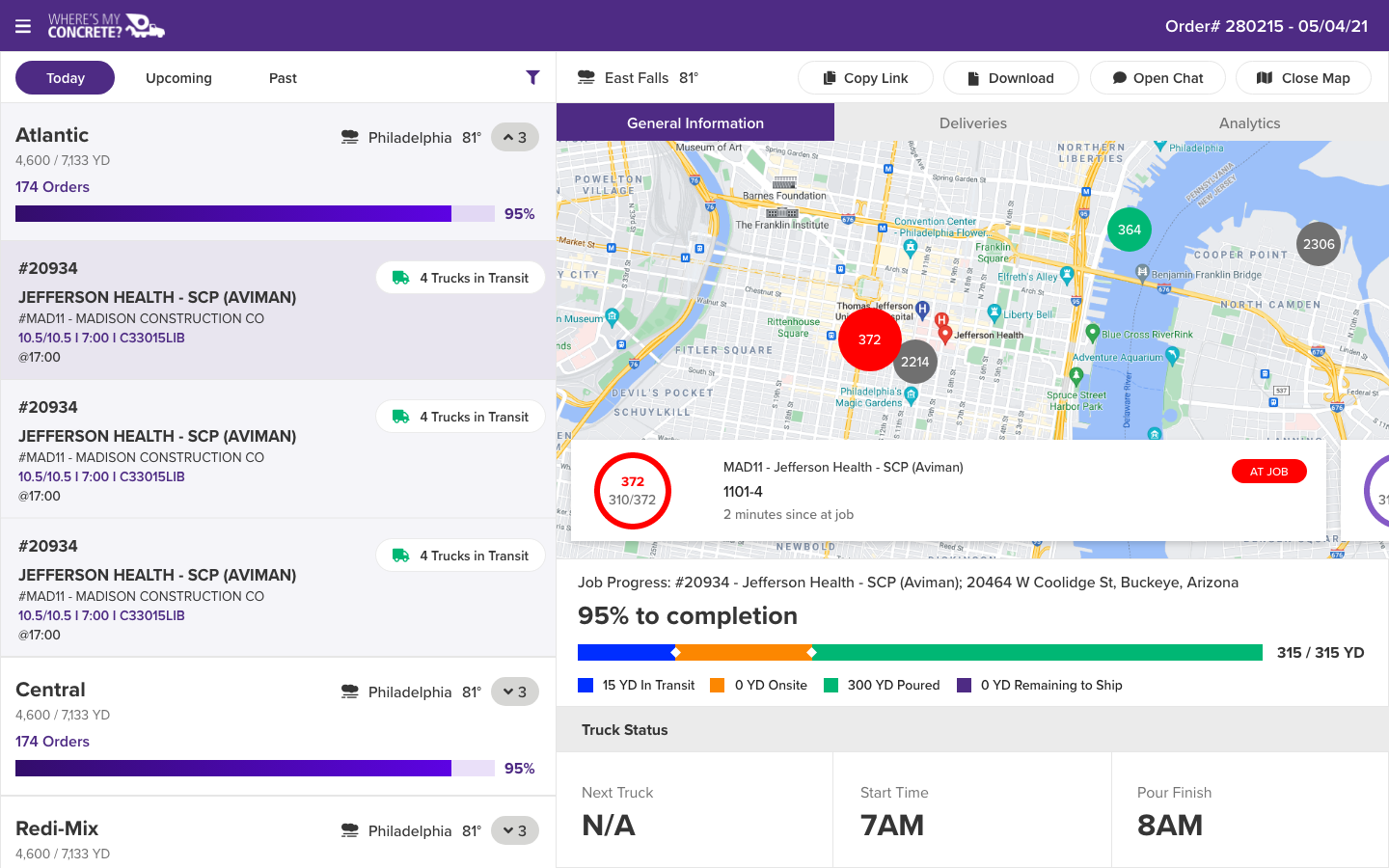The height and width of the screenshot is (868, 1389).
Task: Click the first diamond marker on progress bar
Action: 676,653
